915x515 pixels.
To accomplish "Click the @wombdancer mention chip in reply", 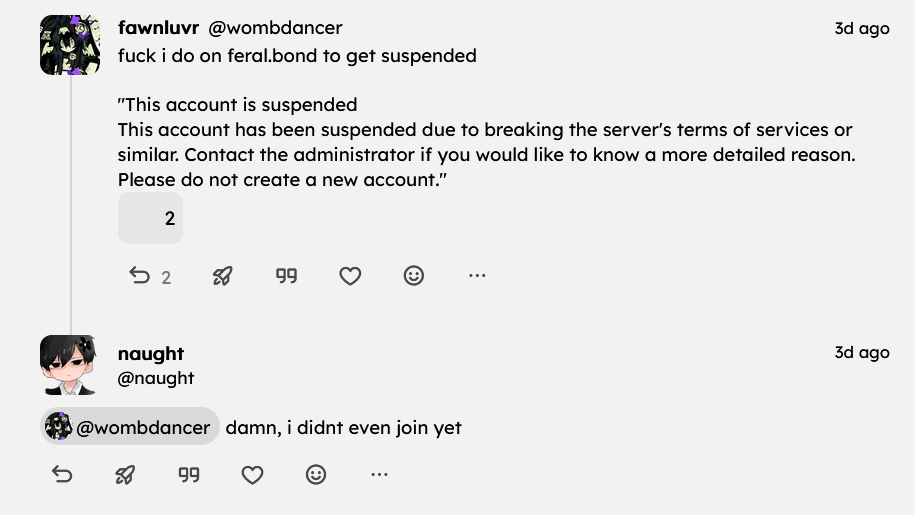I will (130, 426).
